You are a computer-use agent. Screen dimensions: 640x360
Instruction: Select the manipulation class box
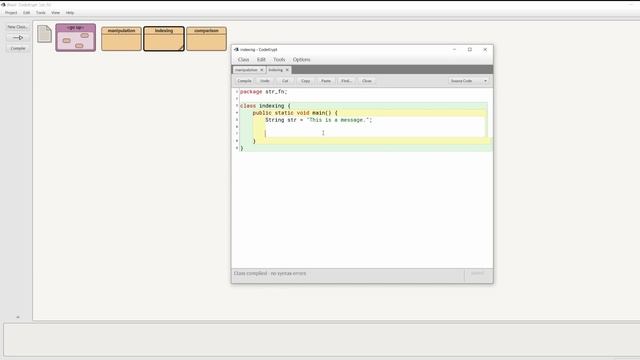click(121, 39)
